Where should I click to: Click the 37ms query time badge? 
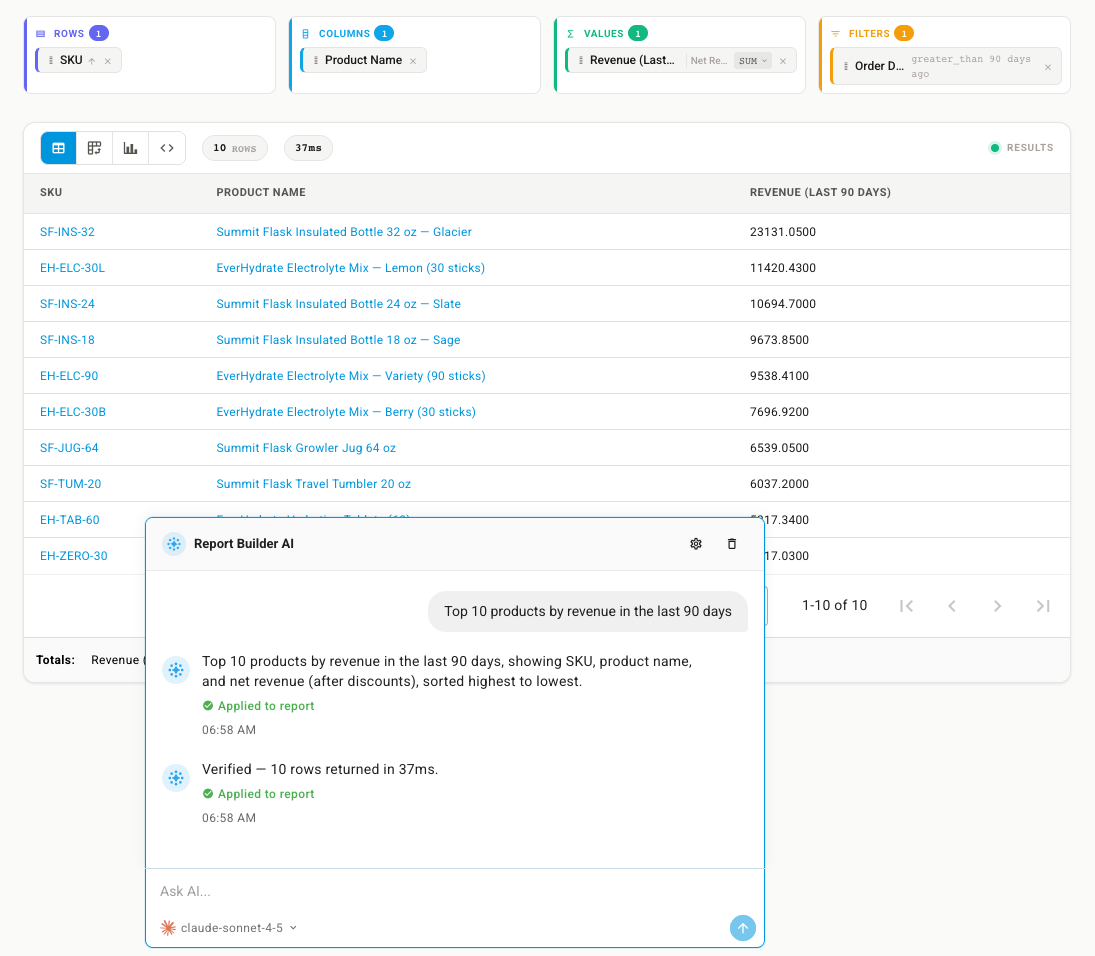pos(308,148)
